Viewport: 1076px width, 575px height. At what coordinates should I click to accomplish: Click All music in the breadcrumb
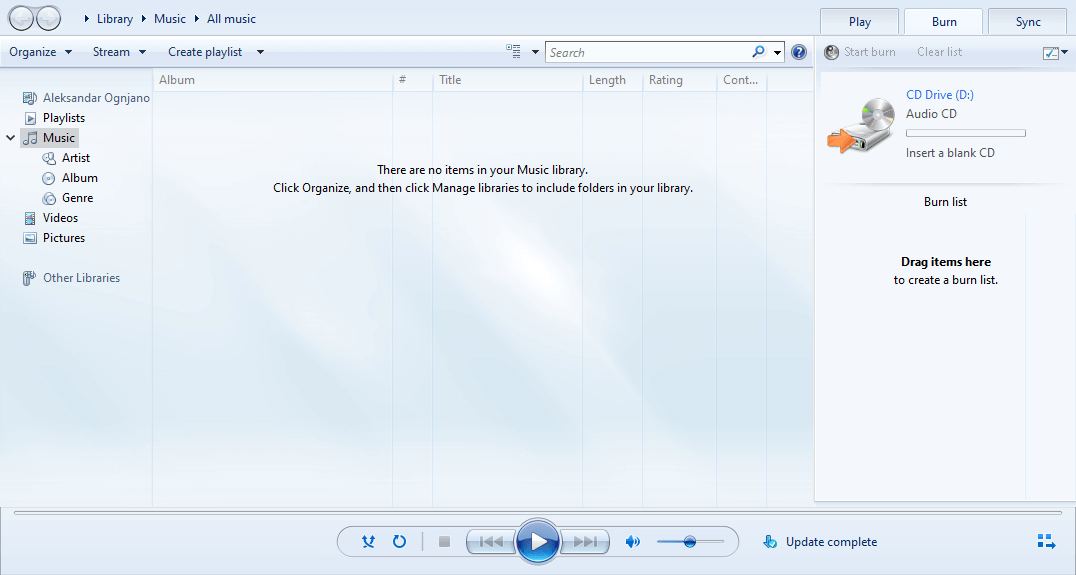click(x=231, y=19)
